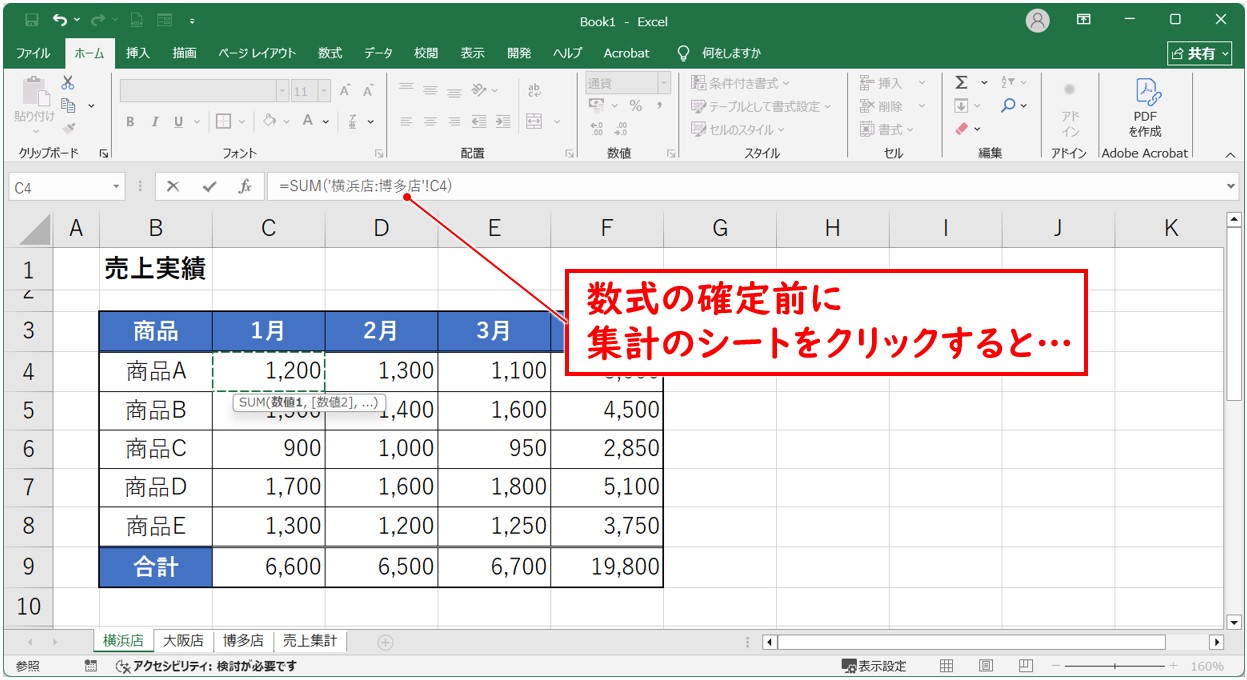
Task: Expand the number format 通貨 dropdown
Action: click(x=663, y=84)
